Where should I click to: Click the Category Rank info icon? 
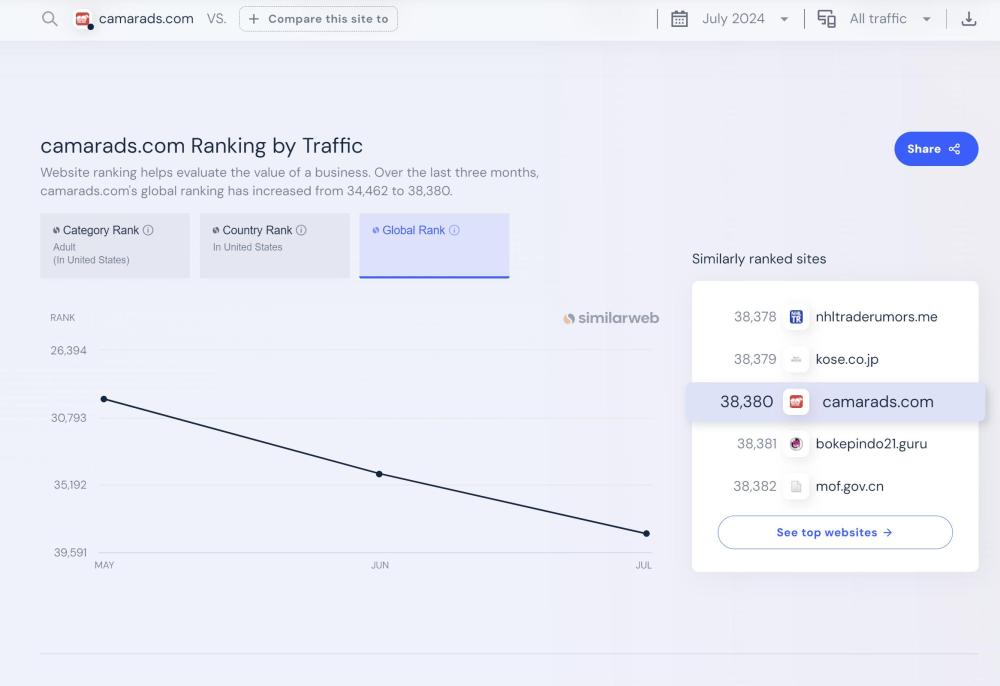pos(148,230)
